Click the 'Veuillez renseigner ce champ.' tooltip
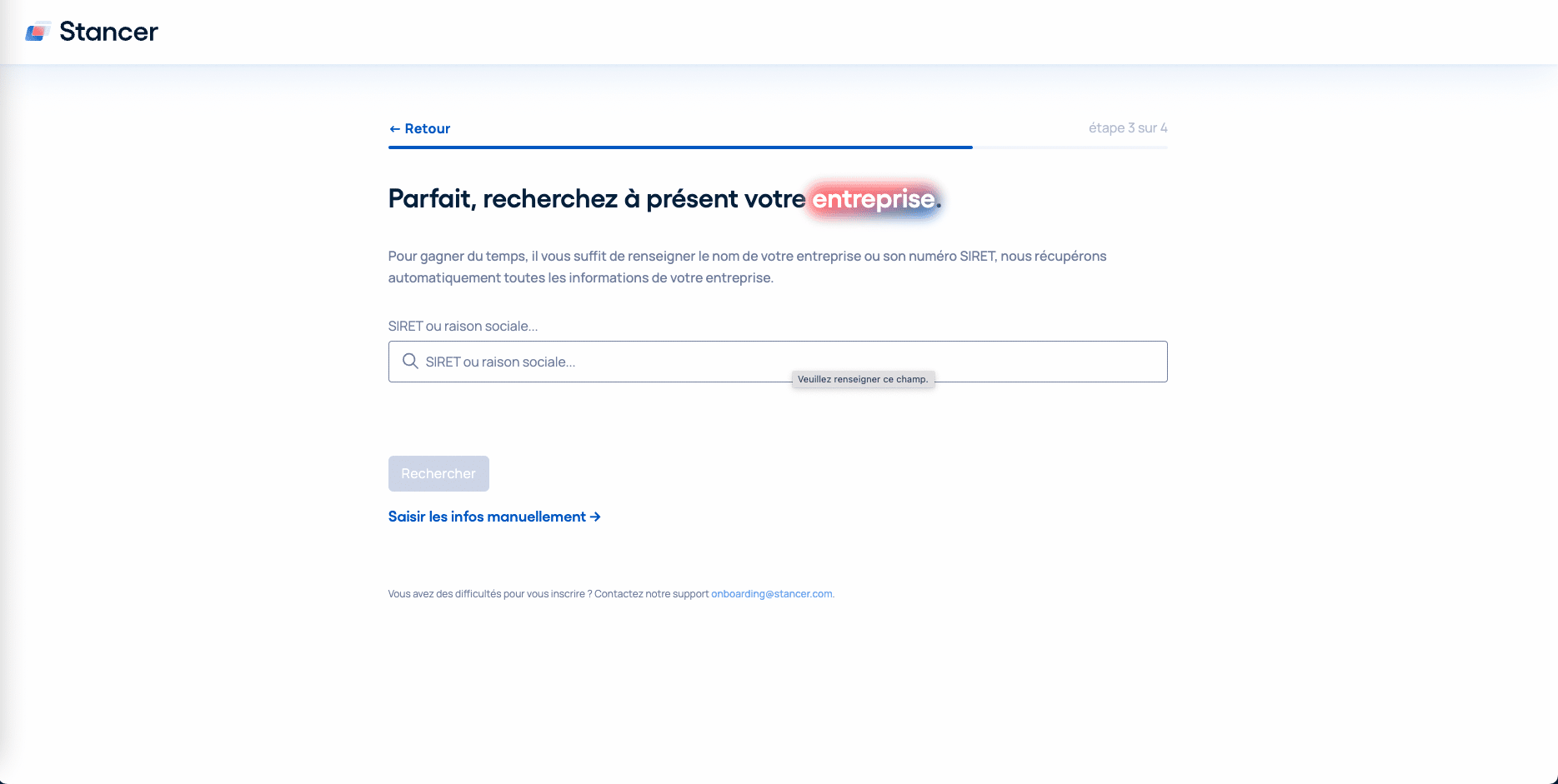1558x784 pixels. pyautogui.click(x=863, y=379)
